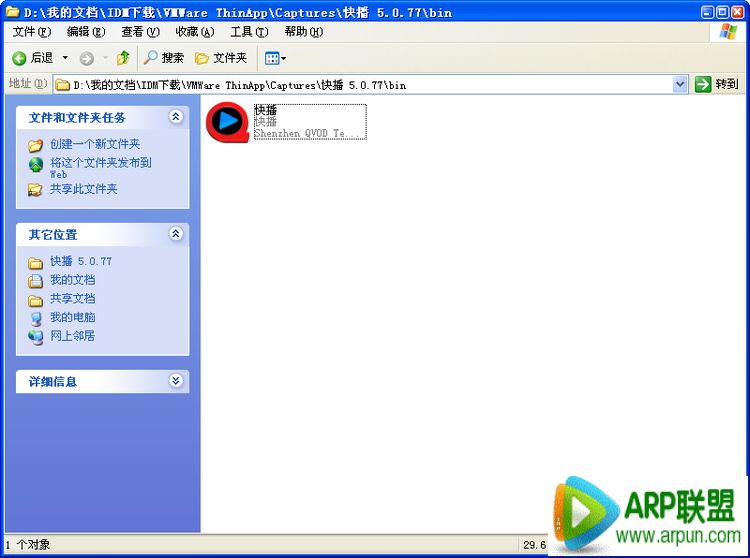Open the 查看(V) menu
Screen dimensions: 750x558
point(140,32)
